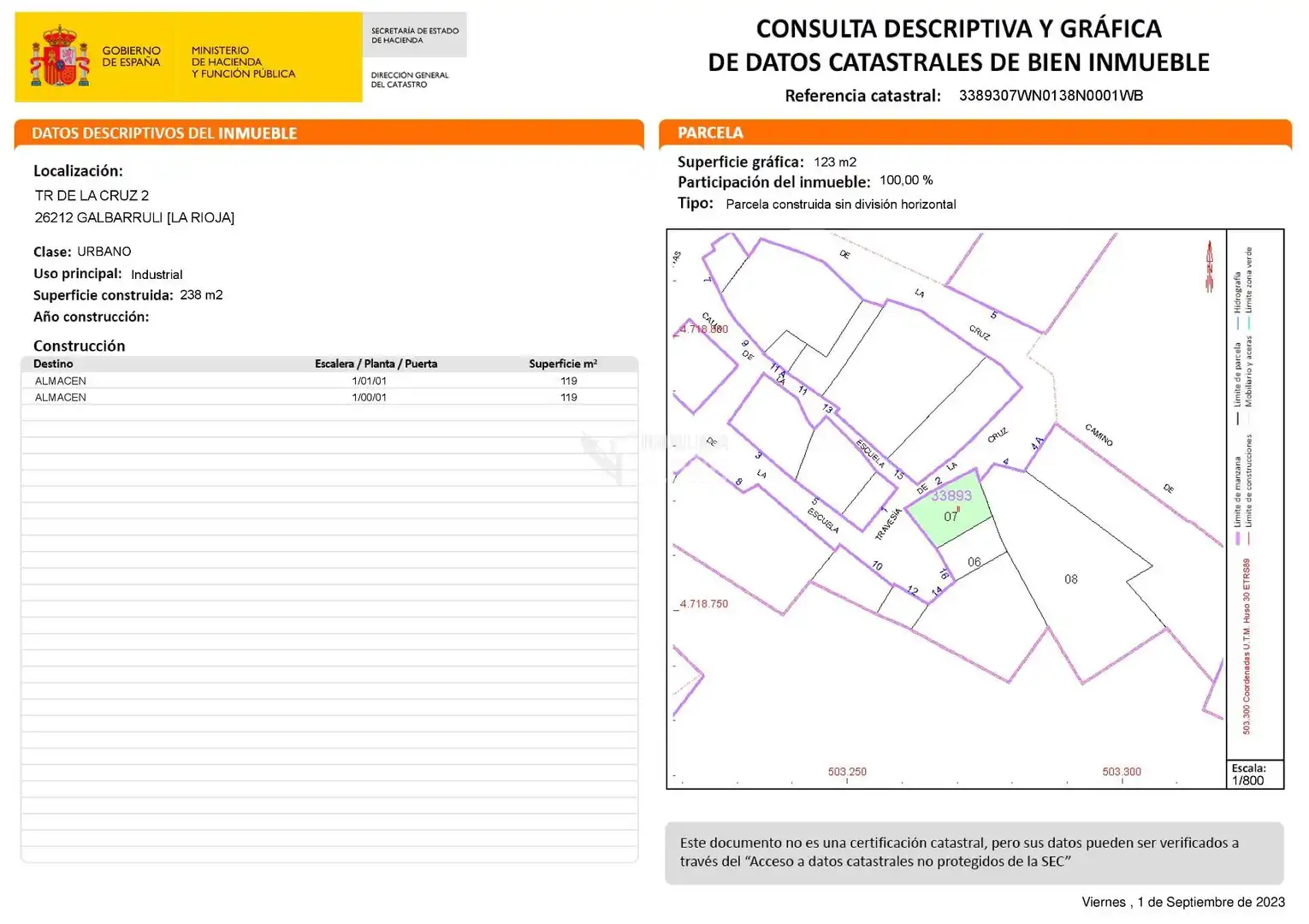Click the TRAVESIA street label on the map

coord(889,524)
